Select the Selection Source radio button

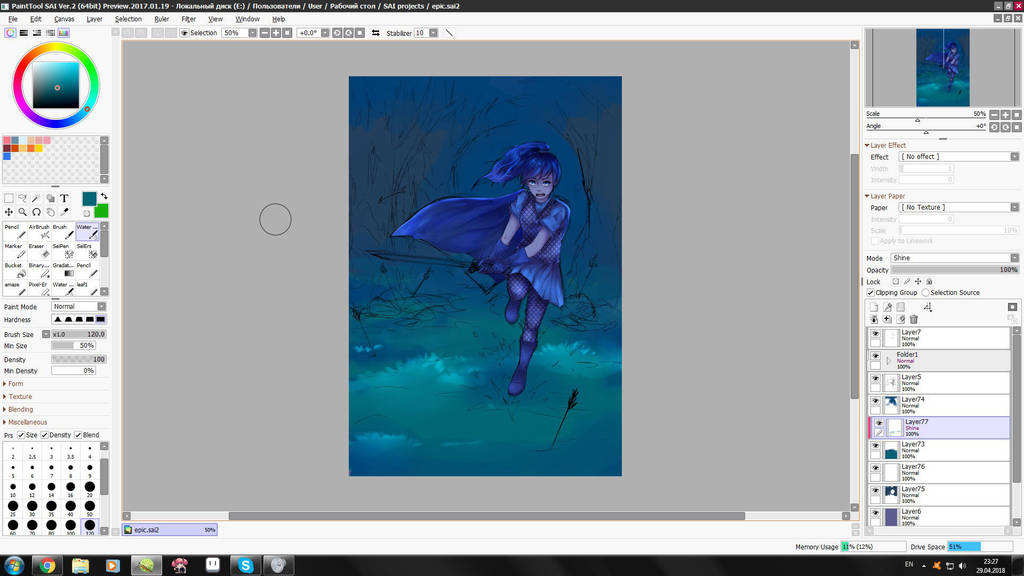(x=926, y=293)
